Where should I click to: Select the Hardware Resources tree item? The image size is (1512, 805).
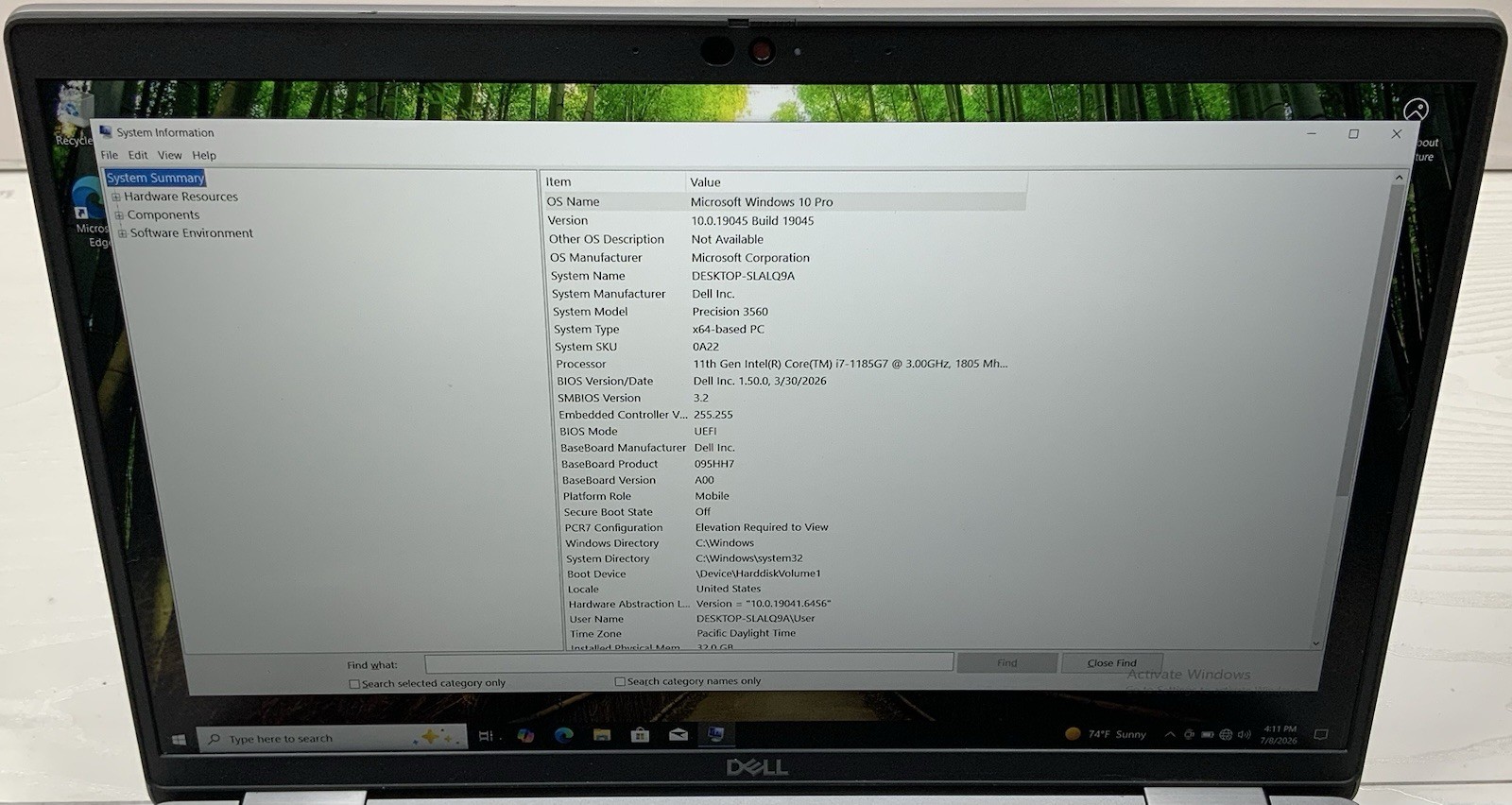click(181, 197)
